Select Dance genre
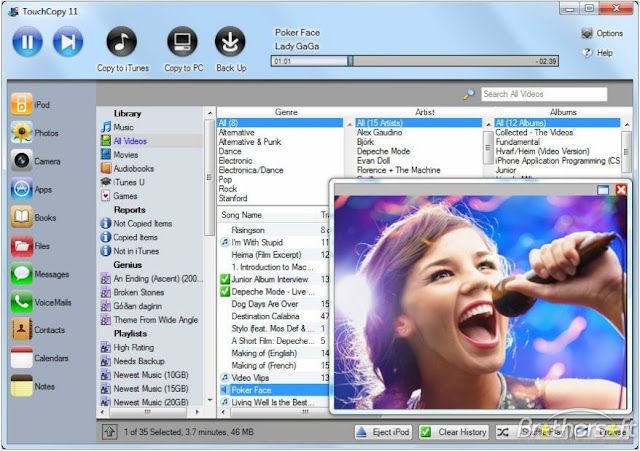640x451 pixels. [x=230, y=151]
